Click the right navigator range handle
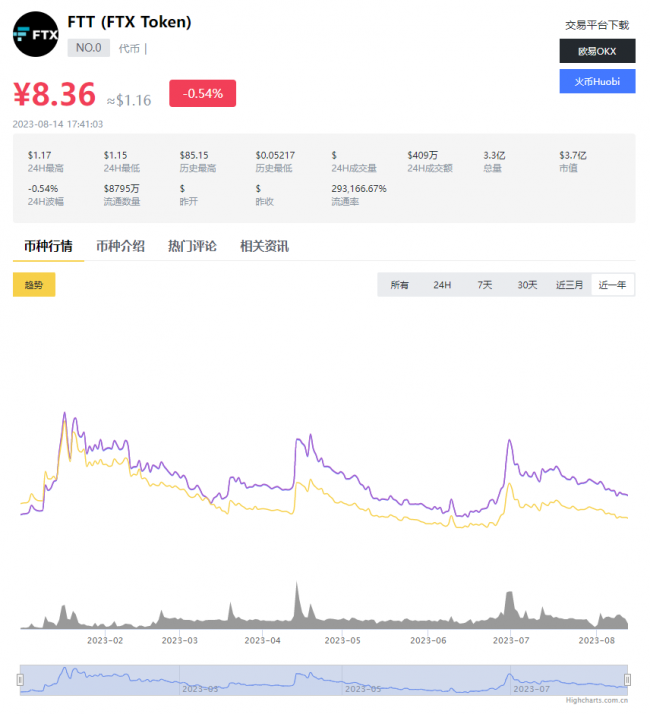Viewport: 650px width, 714px height. pos(627,680)
